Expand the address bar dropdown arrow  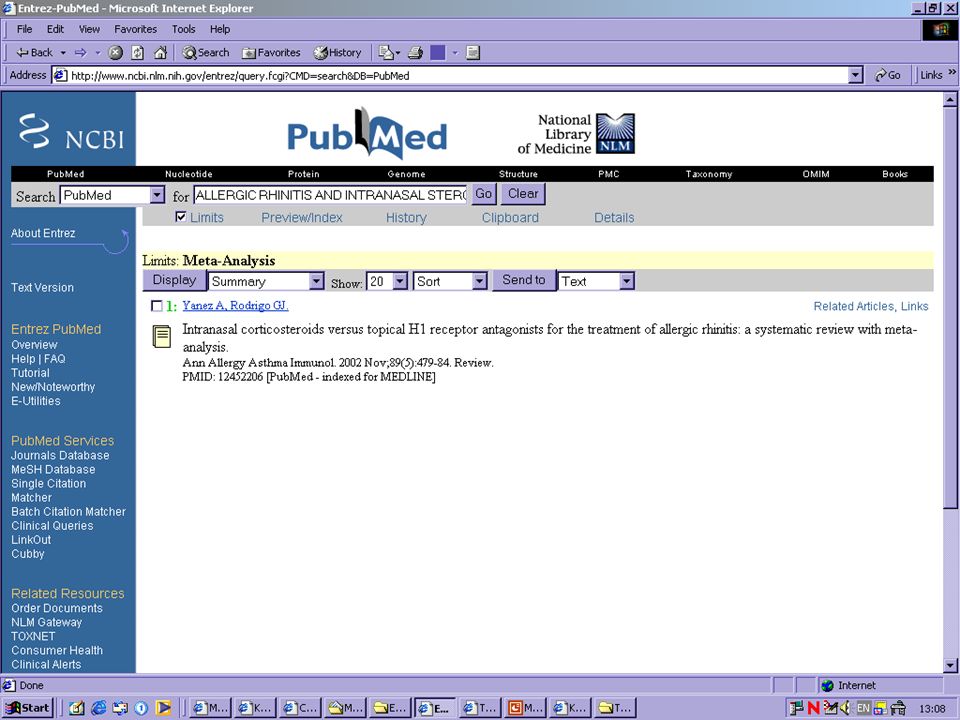855,75
